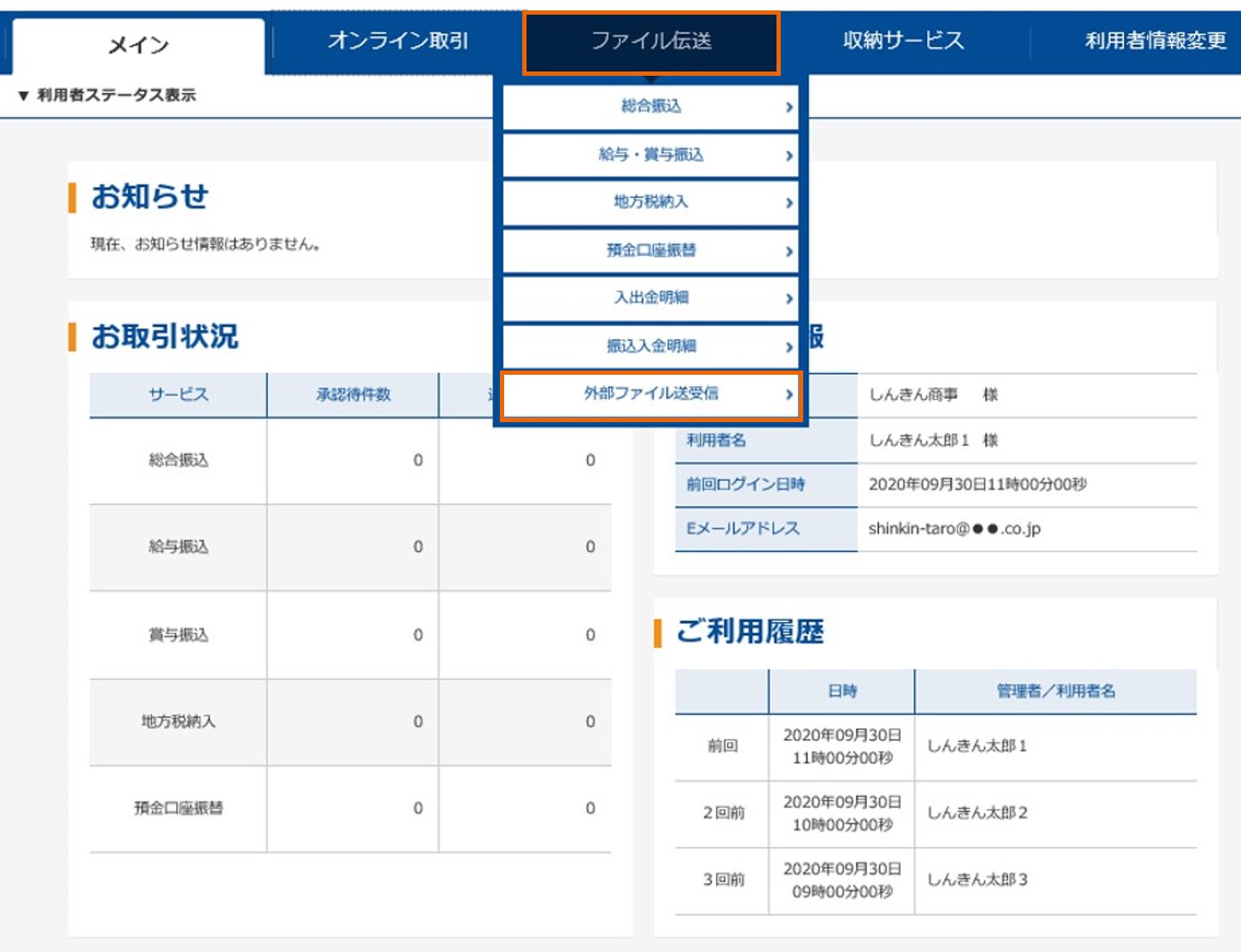This screenshot has height=952, width=1241.
Task: Click the サービス column header
Action: (x=178, y=395)
